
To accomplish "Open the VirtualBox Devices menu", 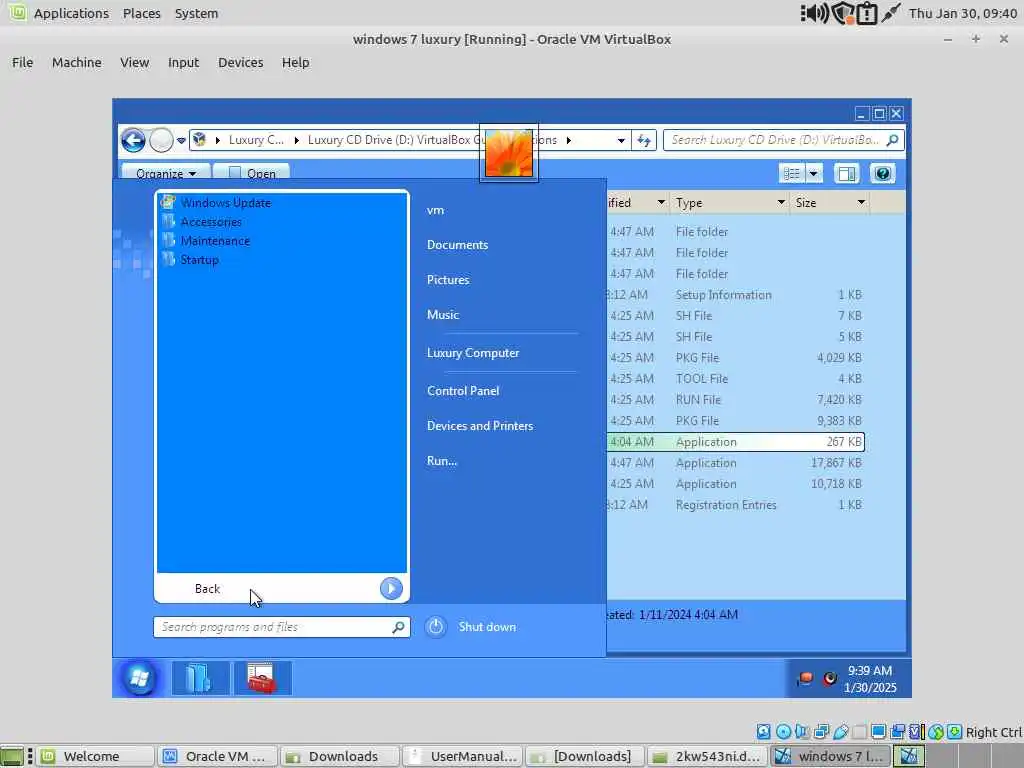I will (x=240, y=63).
